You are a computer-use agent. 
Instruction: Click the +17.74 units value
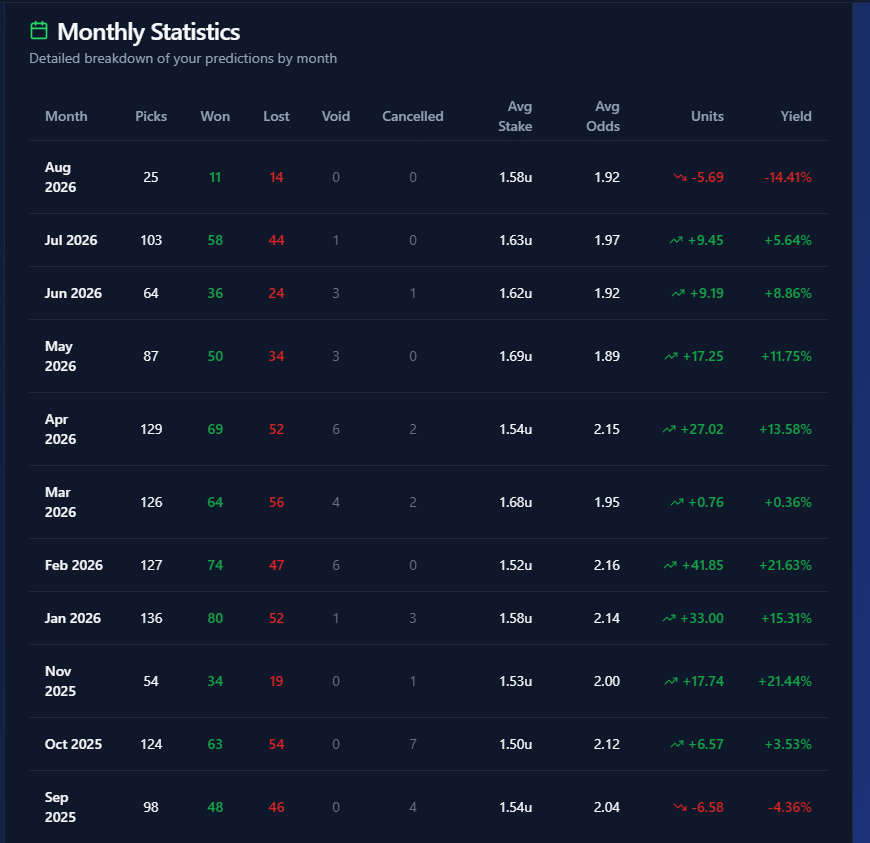pyautogui.click(x=704, y=681)
